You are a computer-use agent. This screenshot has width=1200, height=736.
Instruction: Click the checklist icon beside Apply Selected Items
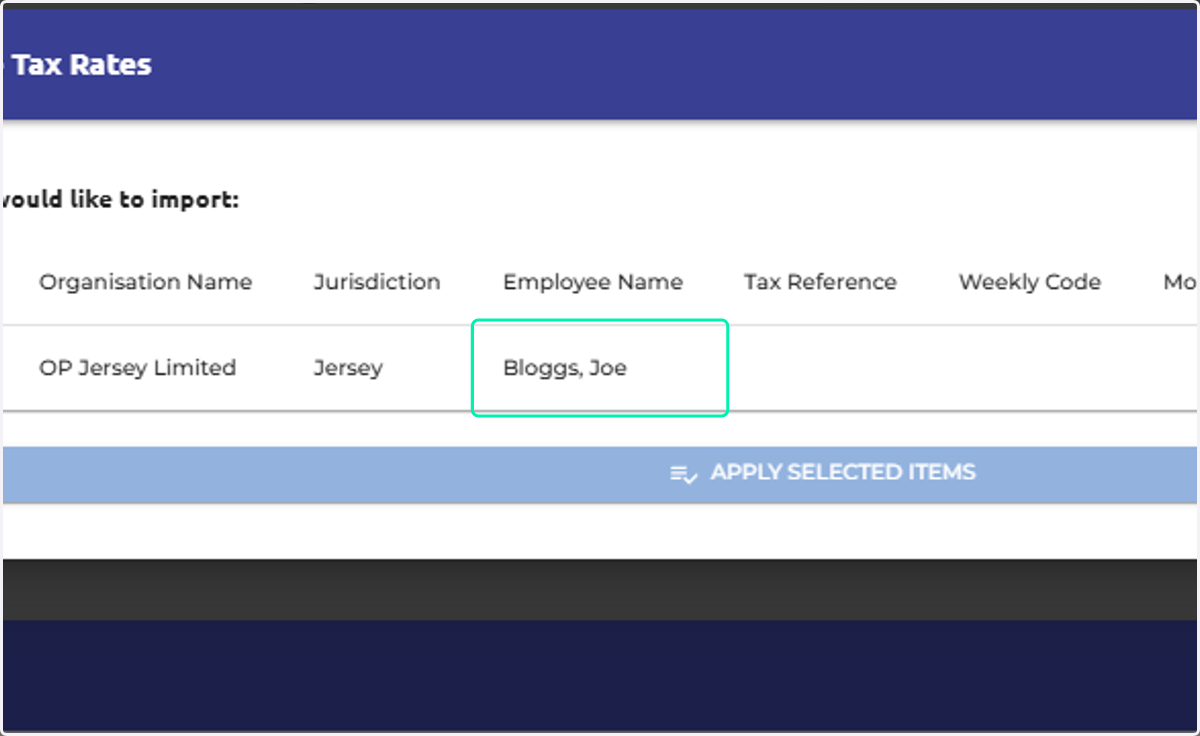(684, 474)
